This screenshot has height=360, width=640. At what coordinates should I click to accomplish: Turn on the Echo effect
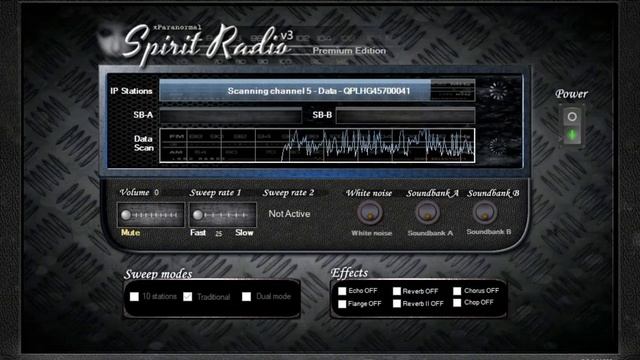pos(342,291)
